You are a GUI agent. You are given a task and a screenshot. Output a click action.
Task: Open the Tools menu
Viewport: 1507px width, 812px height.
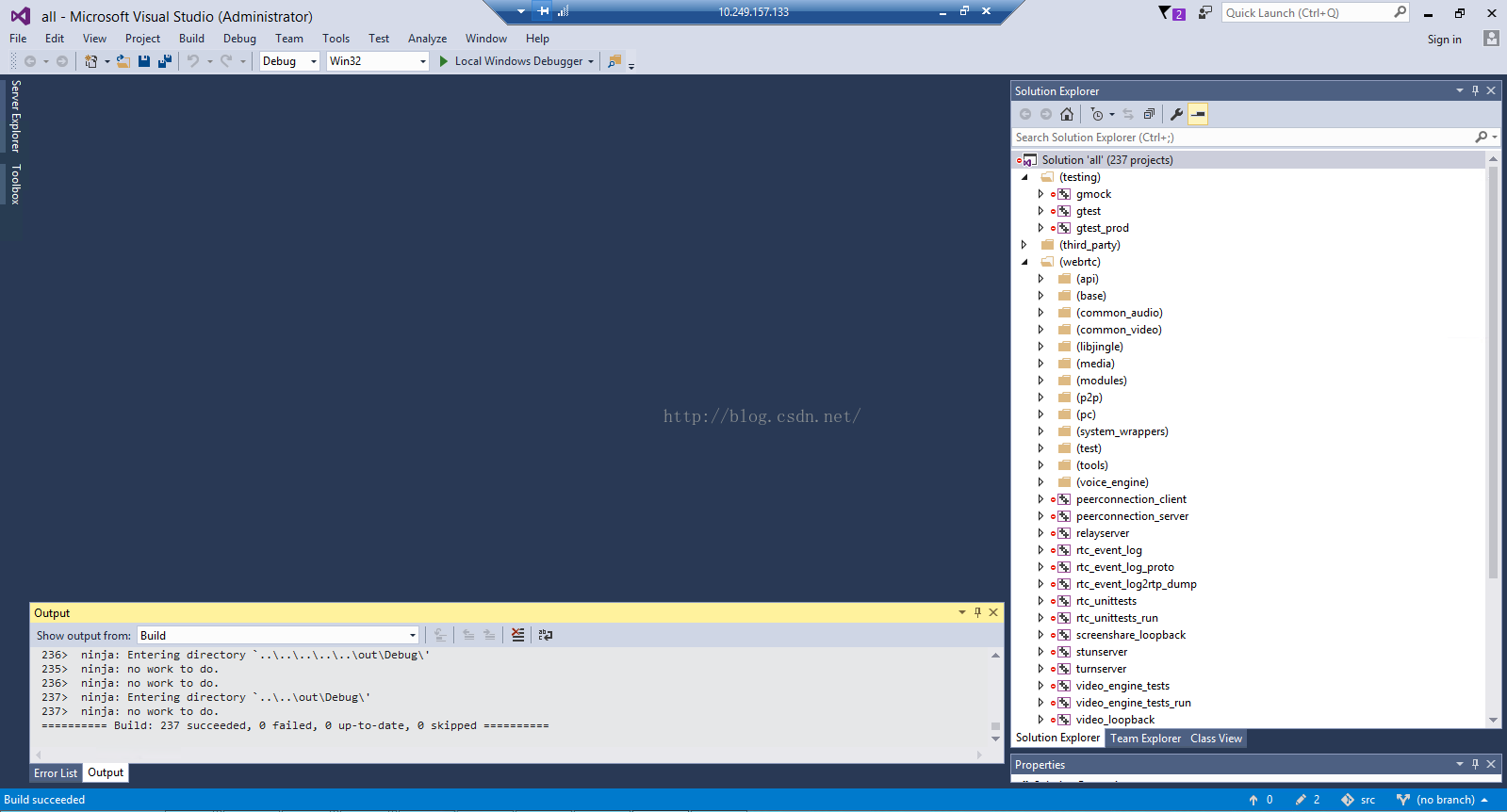coord(336,39)
